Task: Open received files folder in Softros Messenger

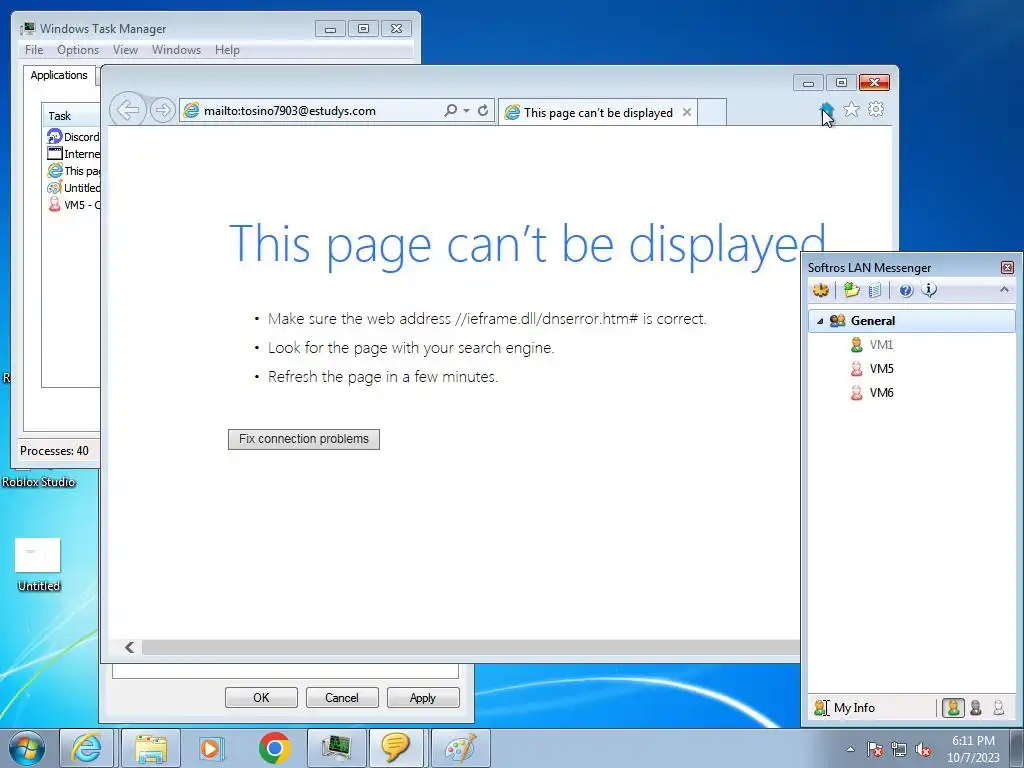Action: 851,290
